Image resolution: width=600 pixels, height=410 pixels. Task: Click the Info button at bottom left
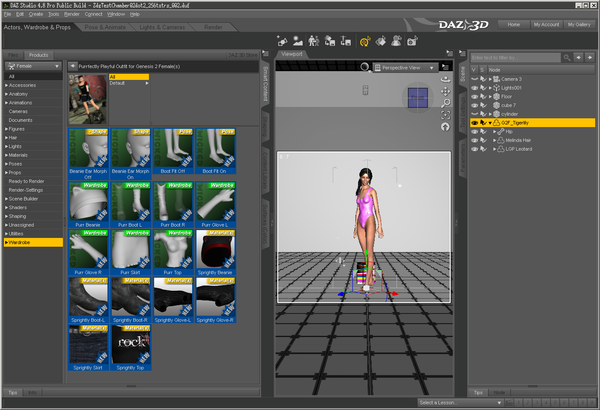pyautogui.click(x=33, y=392)
